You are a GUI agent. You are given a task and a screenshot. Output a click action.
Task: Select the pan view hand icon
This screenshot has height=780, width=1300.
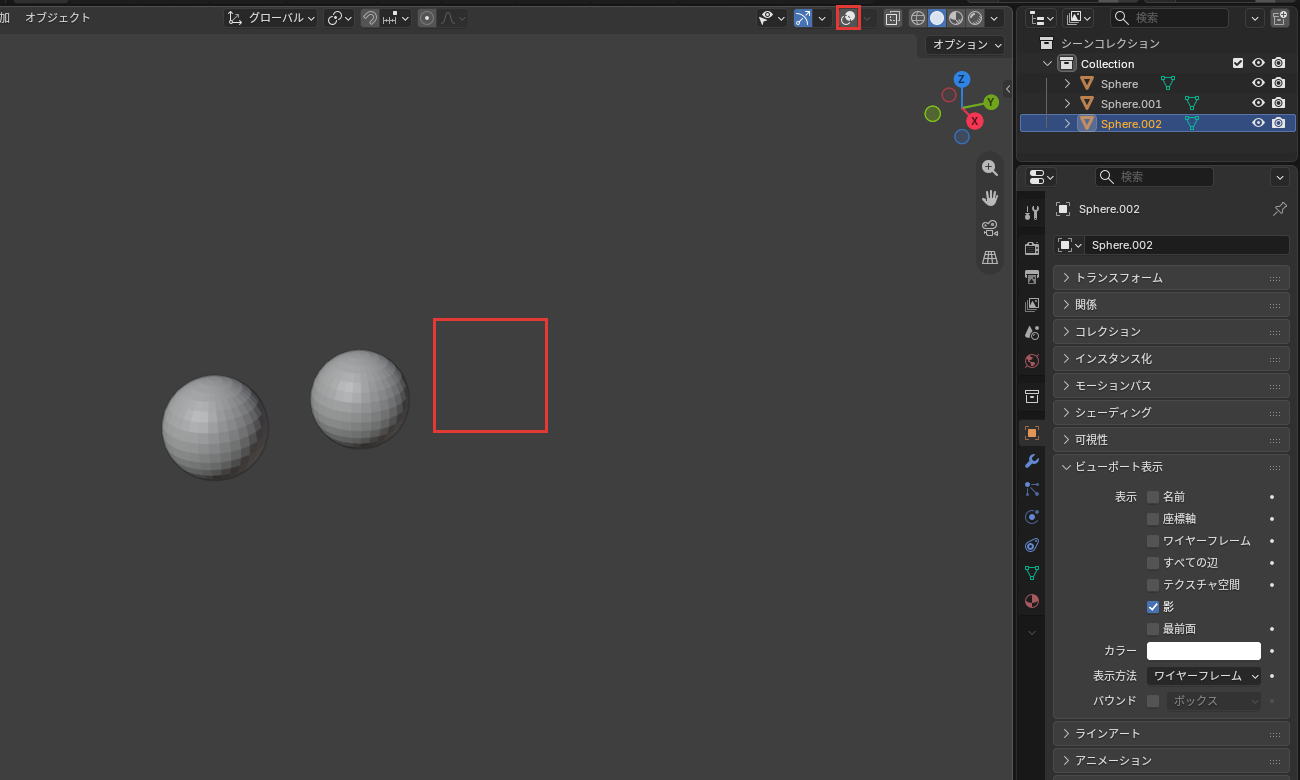point(990,198)
